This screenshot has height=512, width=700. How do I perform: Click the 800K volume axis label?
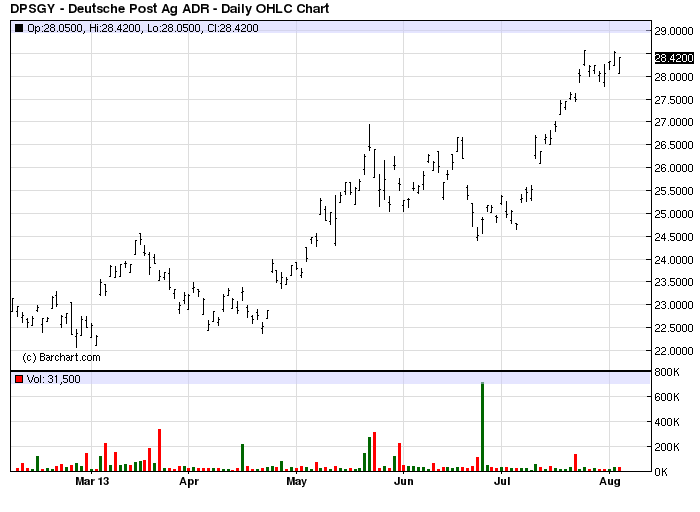tap(667, 372)
